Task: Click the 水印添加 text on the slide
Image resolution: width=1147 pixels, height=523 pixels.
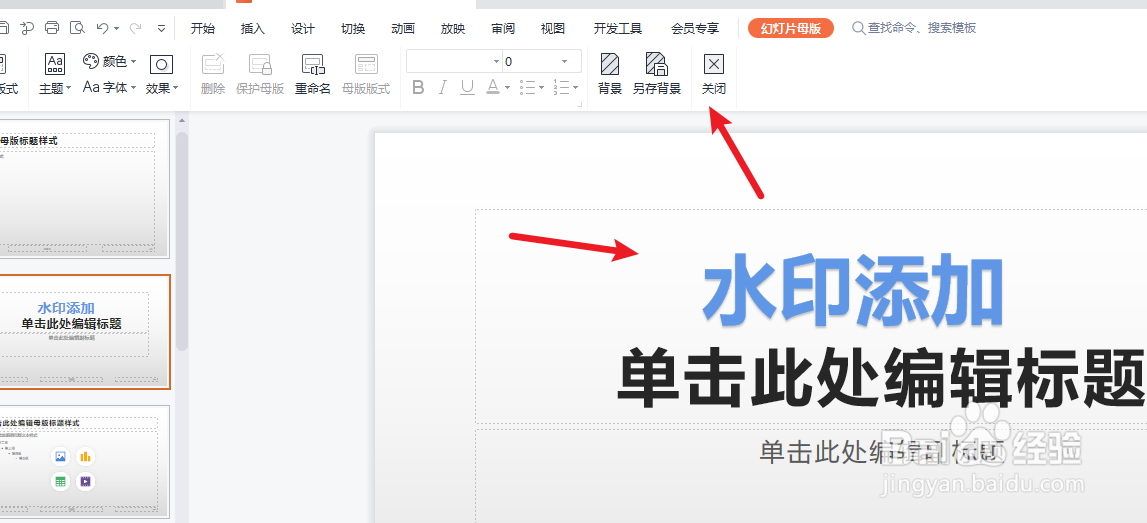Action: [852, 290]
